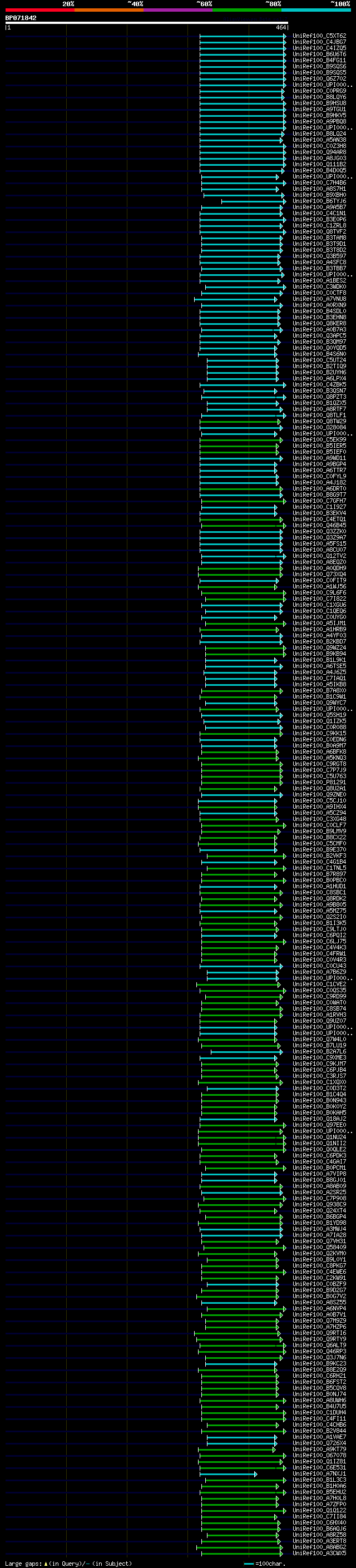356x1568 pixels.
Task: Click the query end position 464
Action: pyautogui.click(x=280, y=27)
